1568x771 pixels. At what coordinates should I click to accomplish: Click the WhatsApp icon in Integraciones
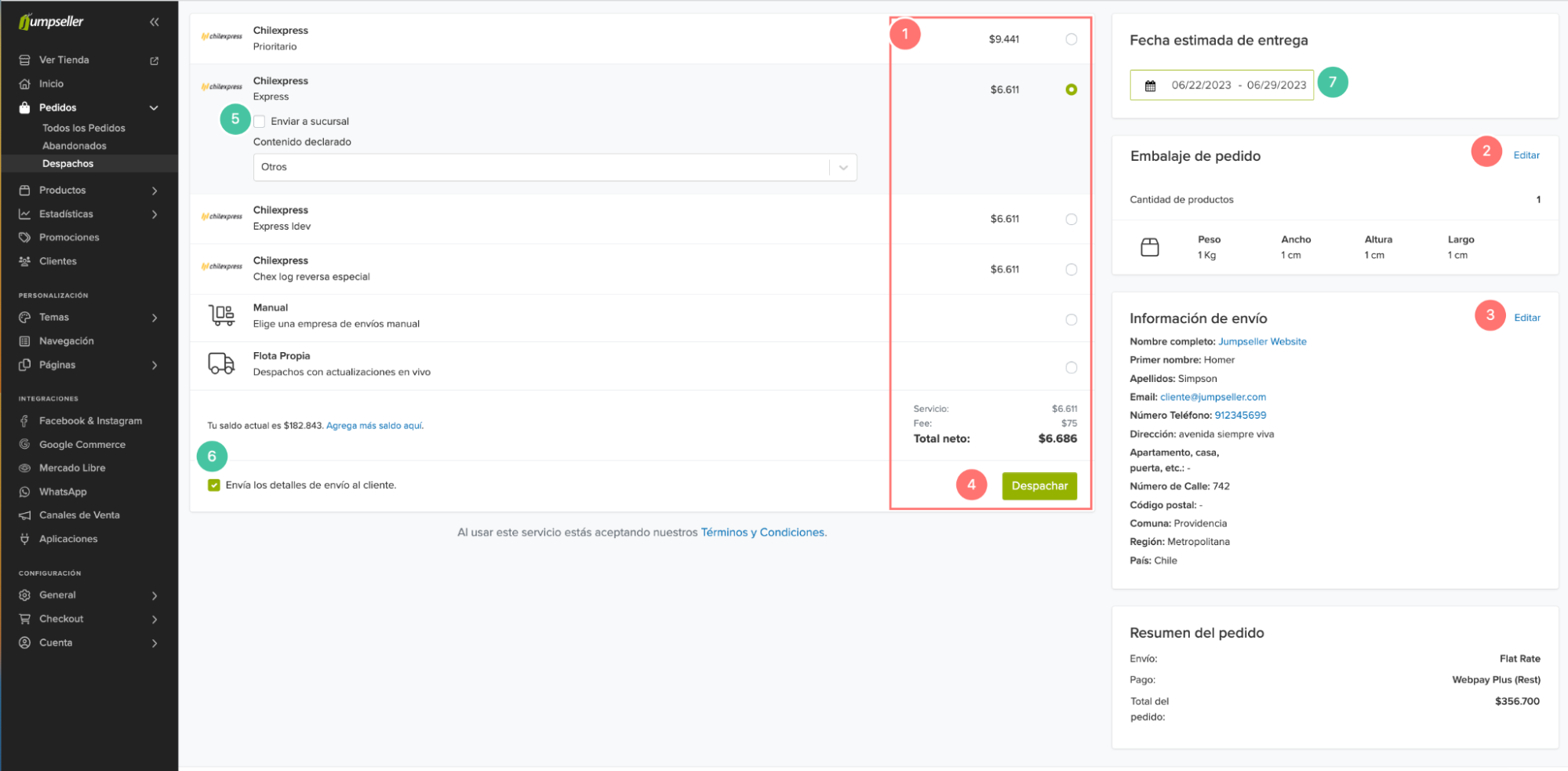25,492
